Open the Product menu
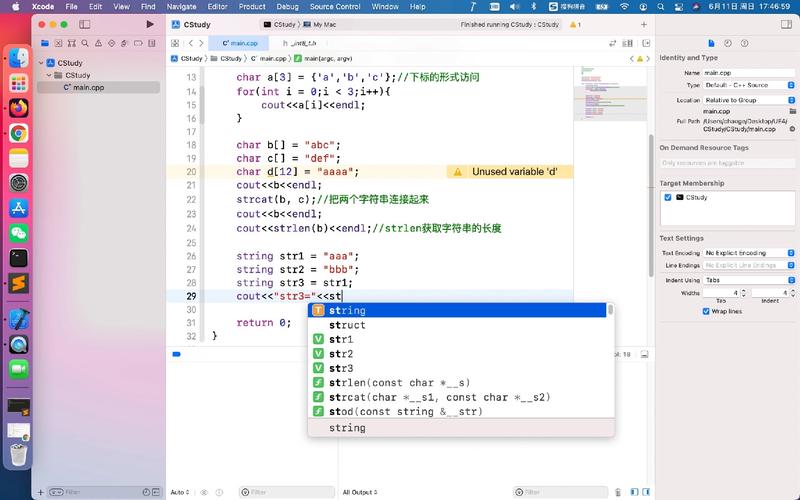 click(252, 6)
